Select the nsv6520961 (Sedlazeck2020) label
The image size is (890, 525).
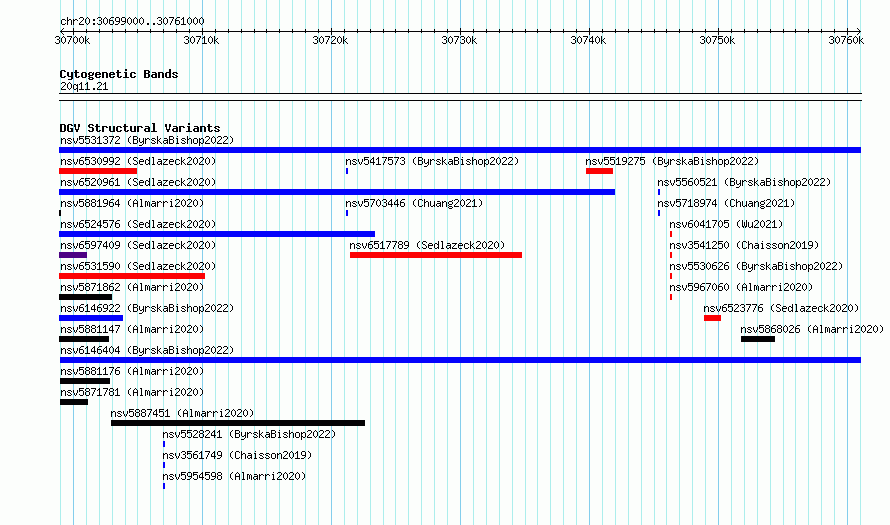click(x=138, y=182)
